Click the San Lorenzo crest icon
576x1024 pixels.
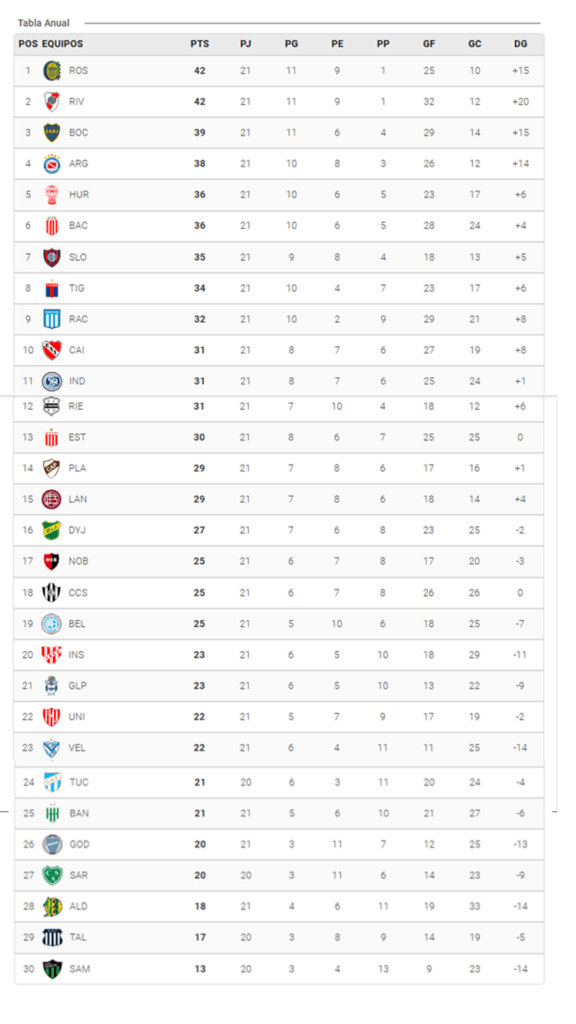pos(52,257)
